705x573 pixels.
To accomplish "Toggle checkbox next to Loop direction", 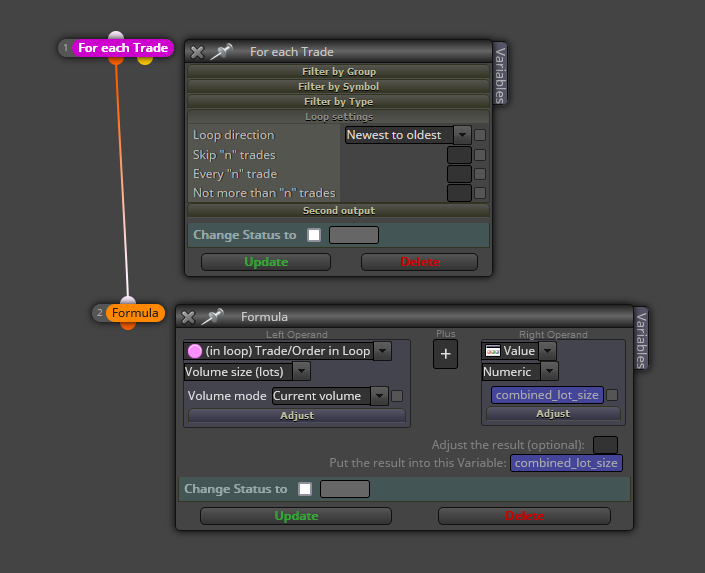I will [x=480, y=135].
